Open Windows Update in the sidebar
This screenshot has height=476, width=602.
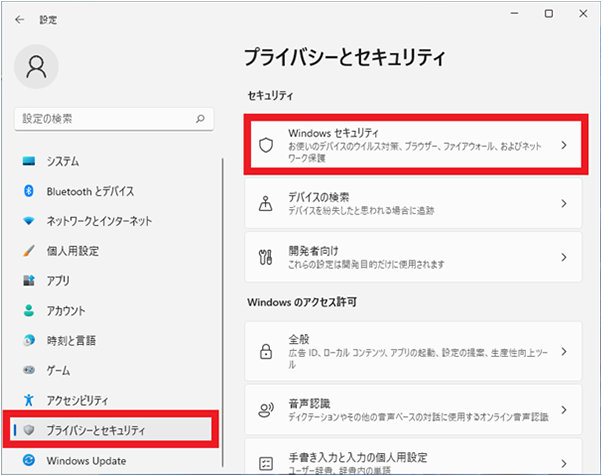86,460
